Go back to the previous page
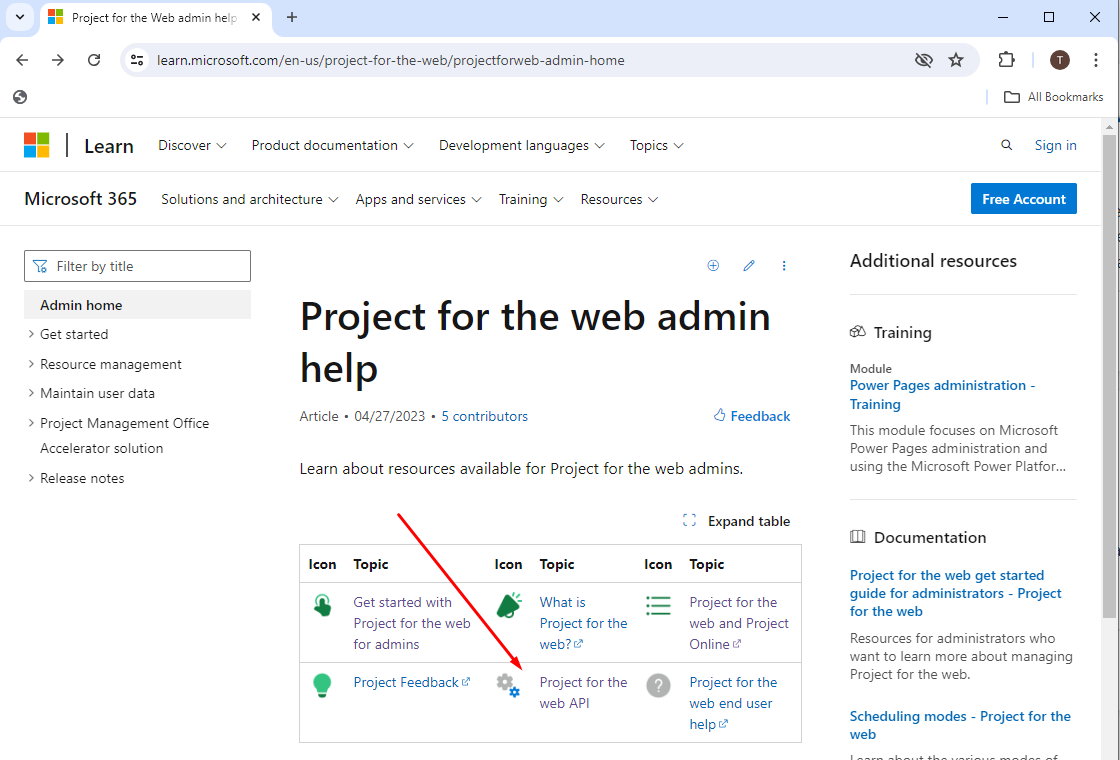1120x760 pixels. (x=22, y=60)
